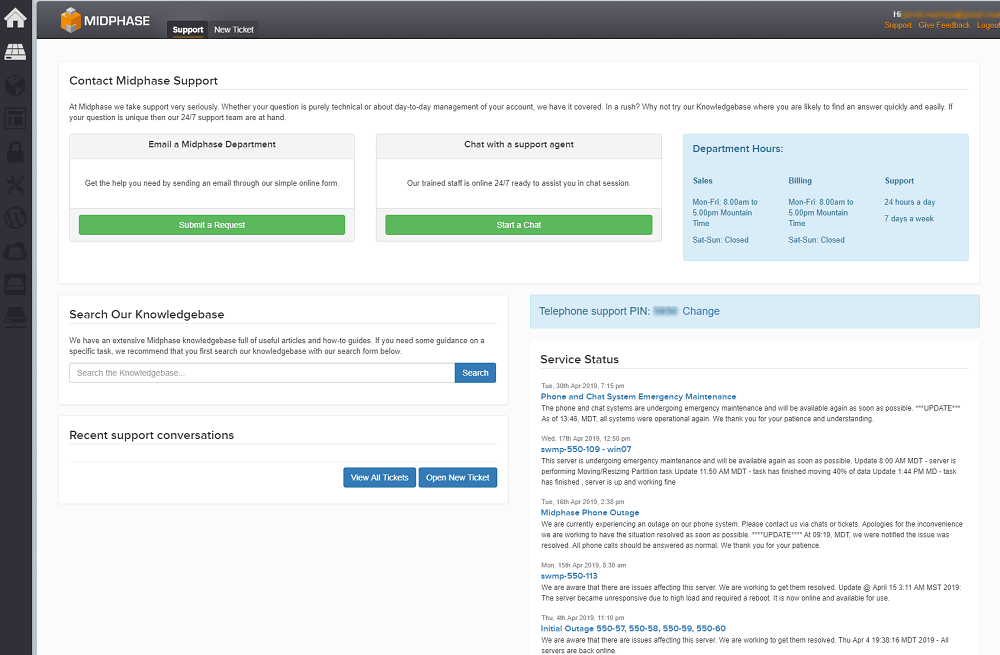Click the Wed, 17th Apr 2019 timestamp
Viewport: 1000px width, 655px height.
(585, 439)
